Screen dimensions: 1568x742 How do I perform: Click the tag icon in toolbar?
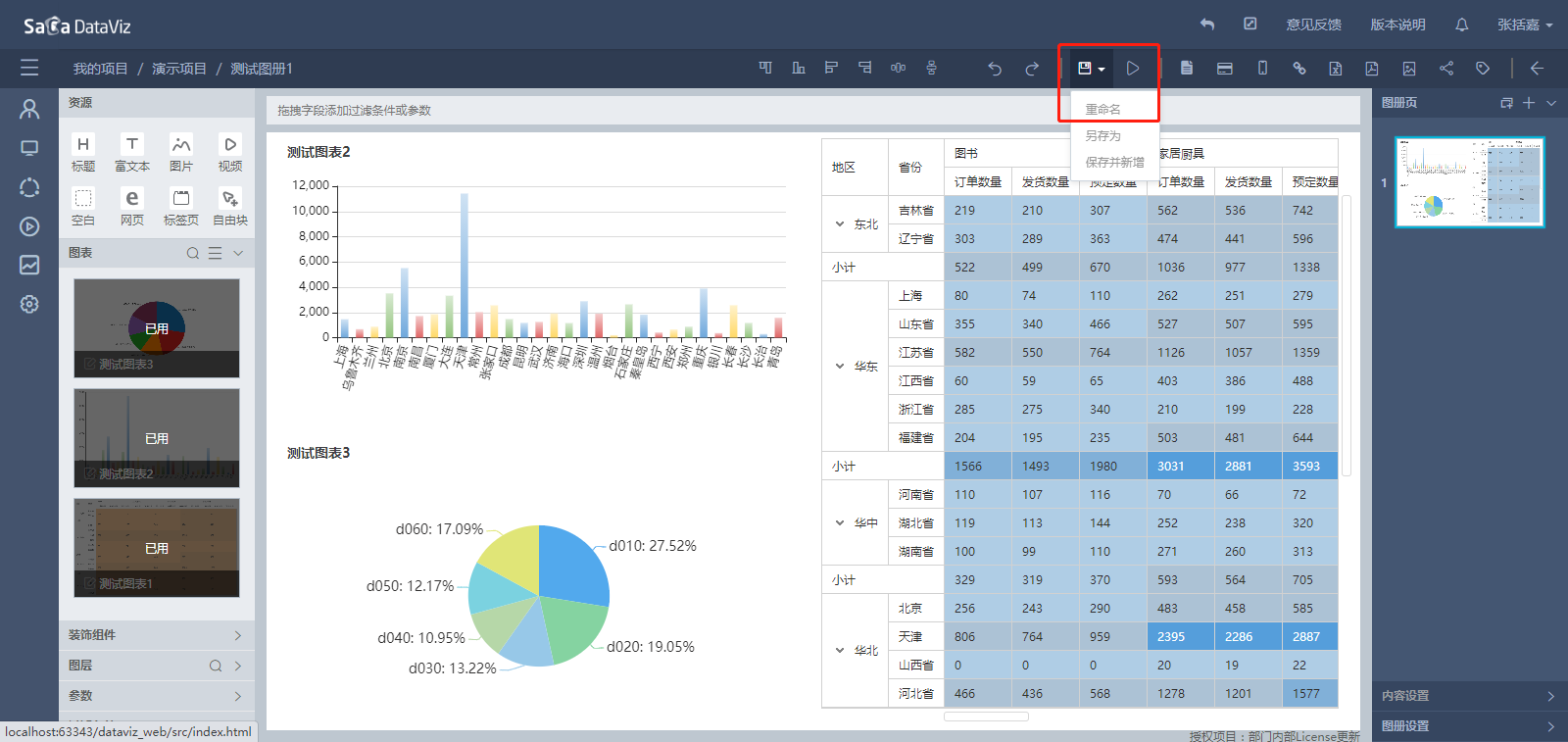coord(1483,69)
